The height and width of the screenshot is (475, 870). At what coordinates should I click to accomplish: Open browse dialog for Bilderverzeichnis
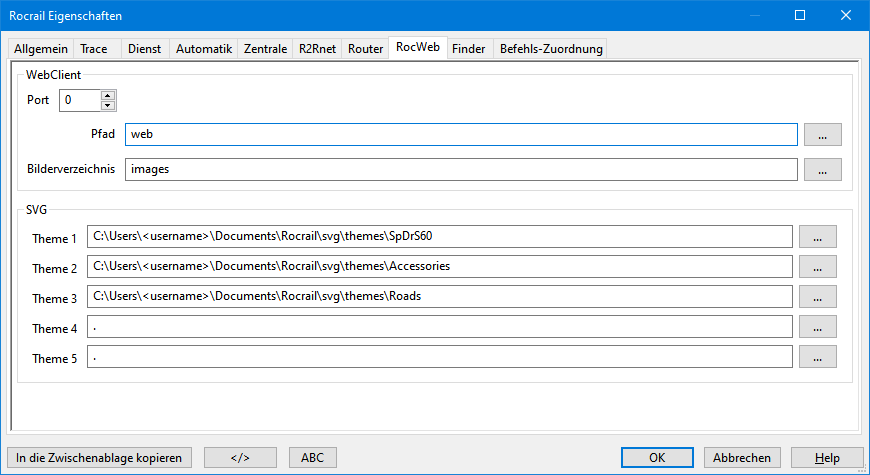tap(822, 170)
